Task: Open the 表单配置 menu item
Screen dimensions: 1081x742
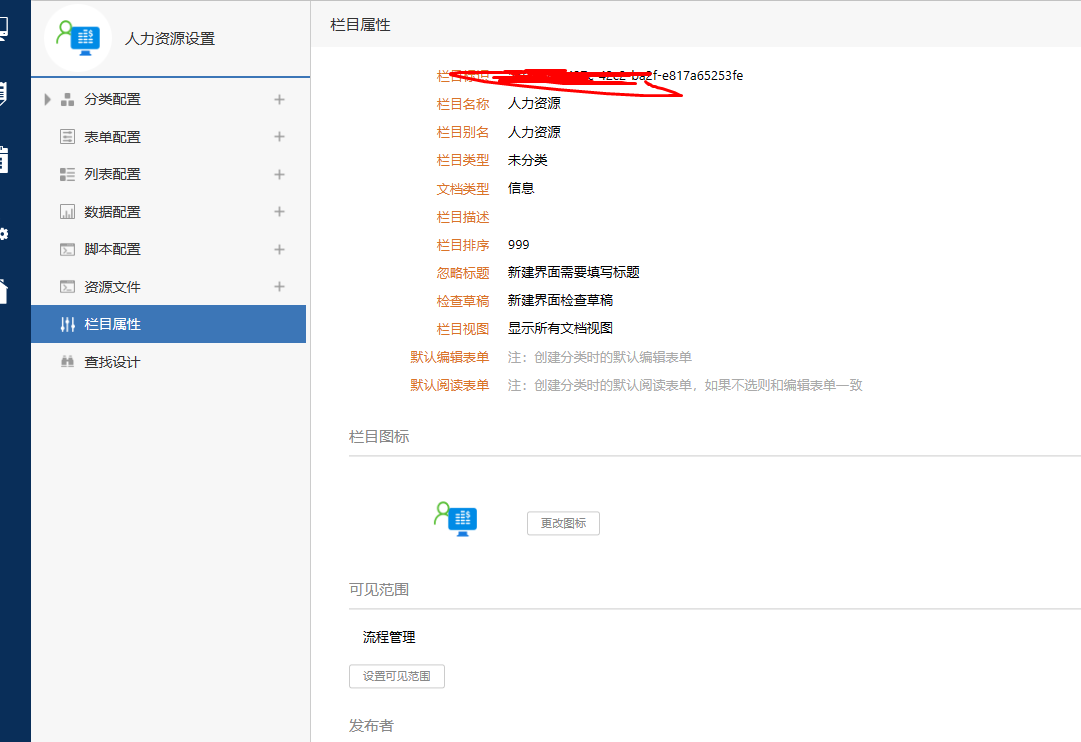Action: click(112, 137)
